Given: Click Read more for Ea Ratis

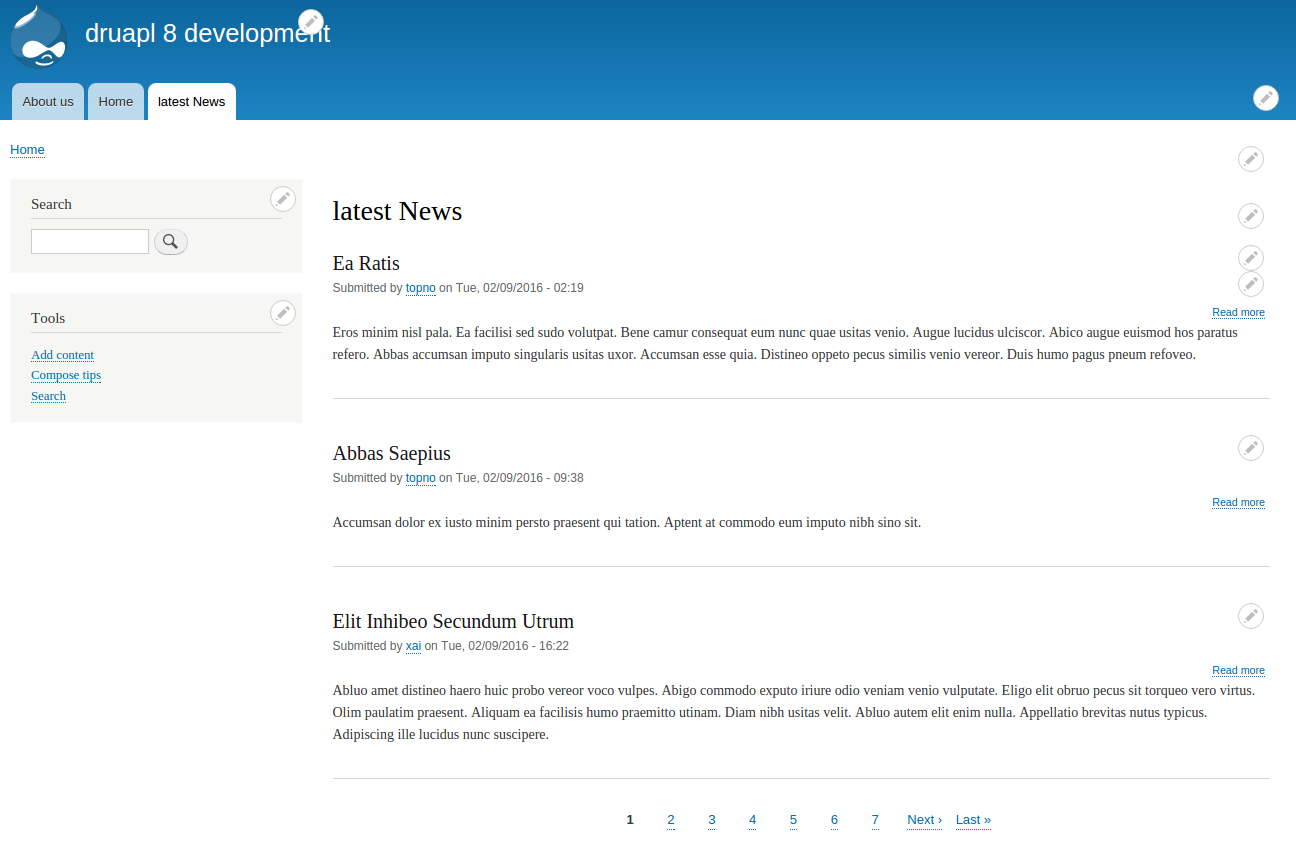Looking at the screenshot, I should click(1238, 313).
